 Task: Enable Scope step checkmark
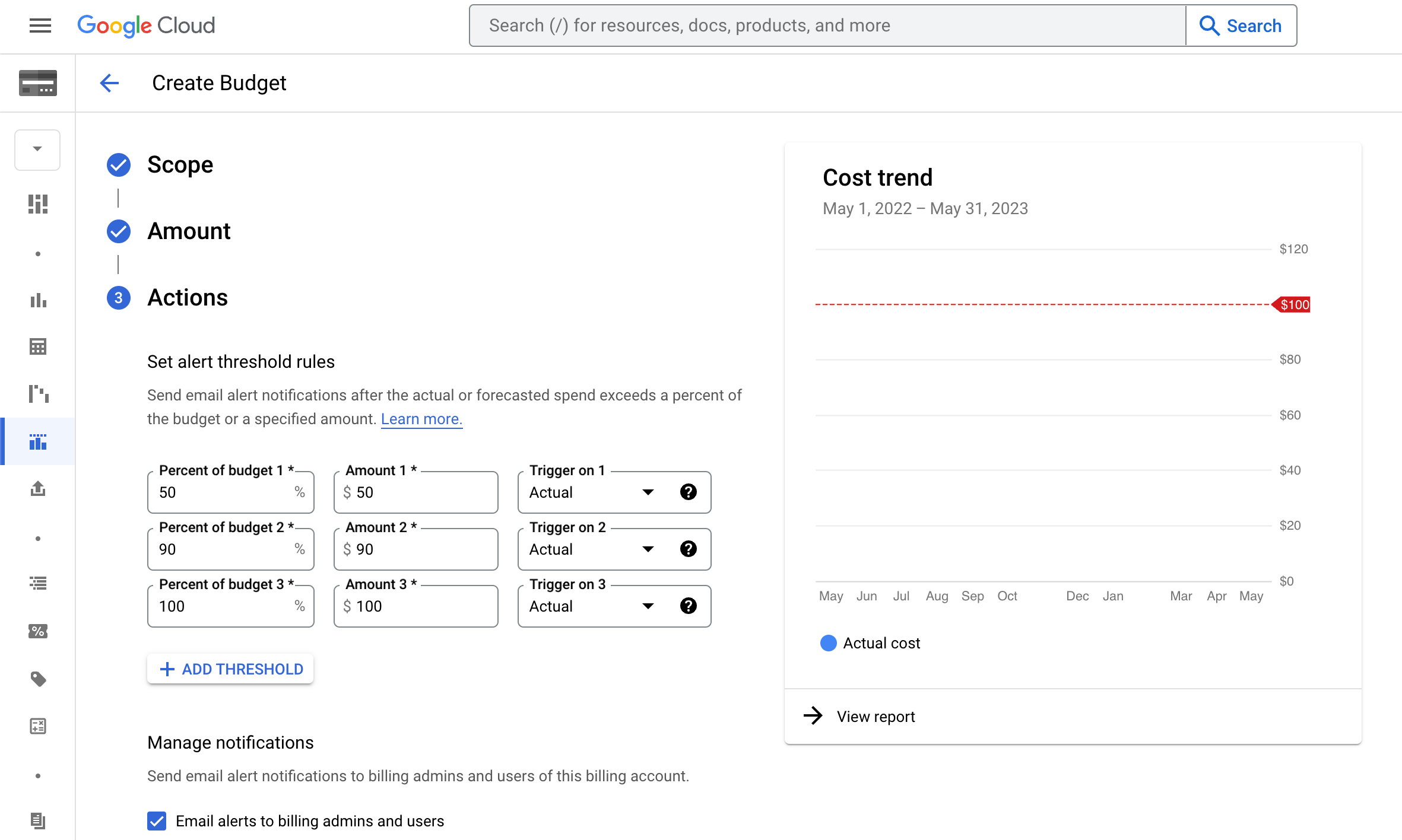pos(118,164)
